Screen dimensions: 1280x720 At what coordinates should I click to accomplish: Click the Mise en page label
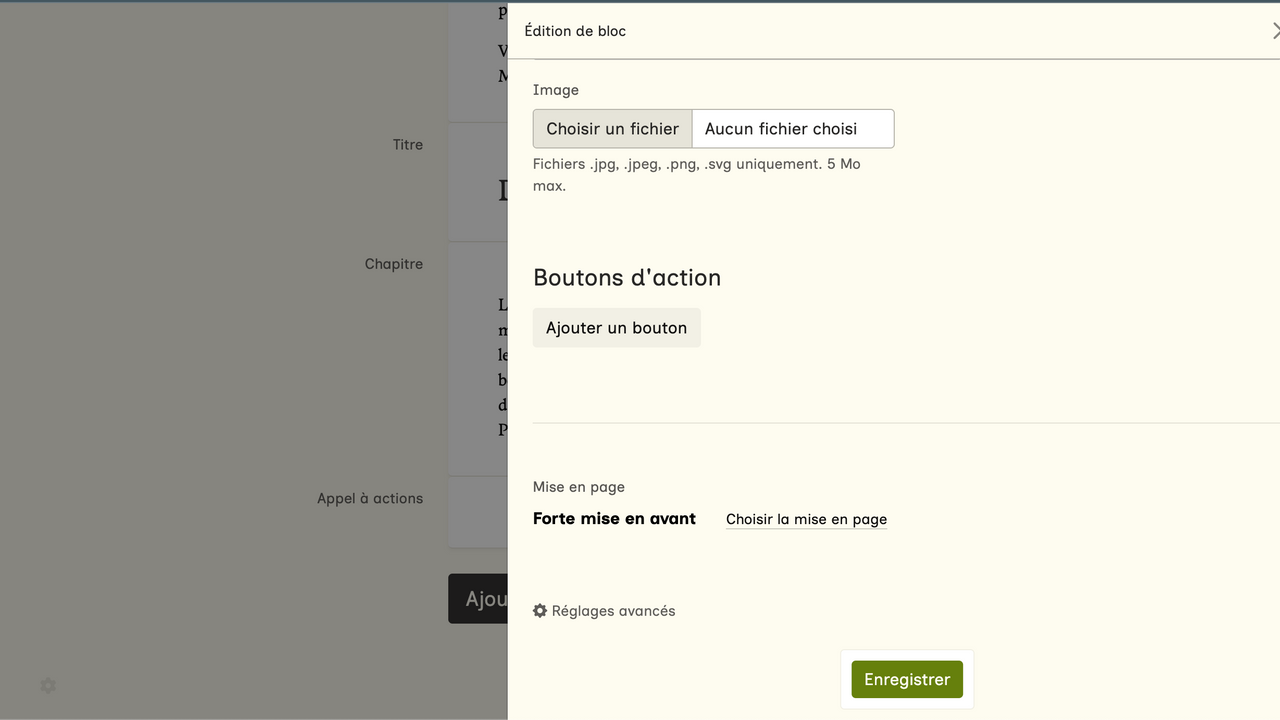click(578, 487)
